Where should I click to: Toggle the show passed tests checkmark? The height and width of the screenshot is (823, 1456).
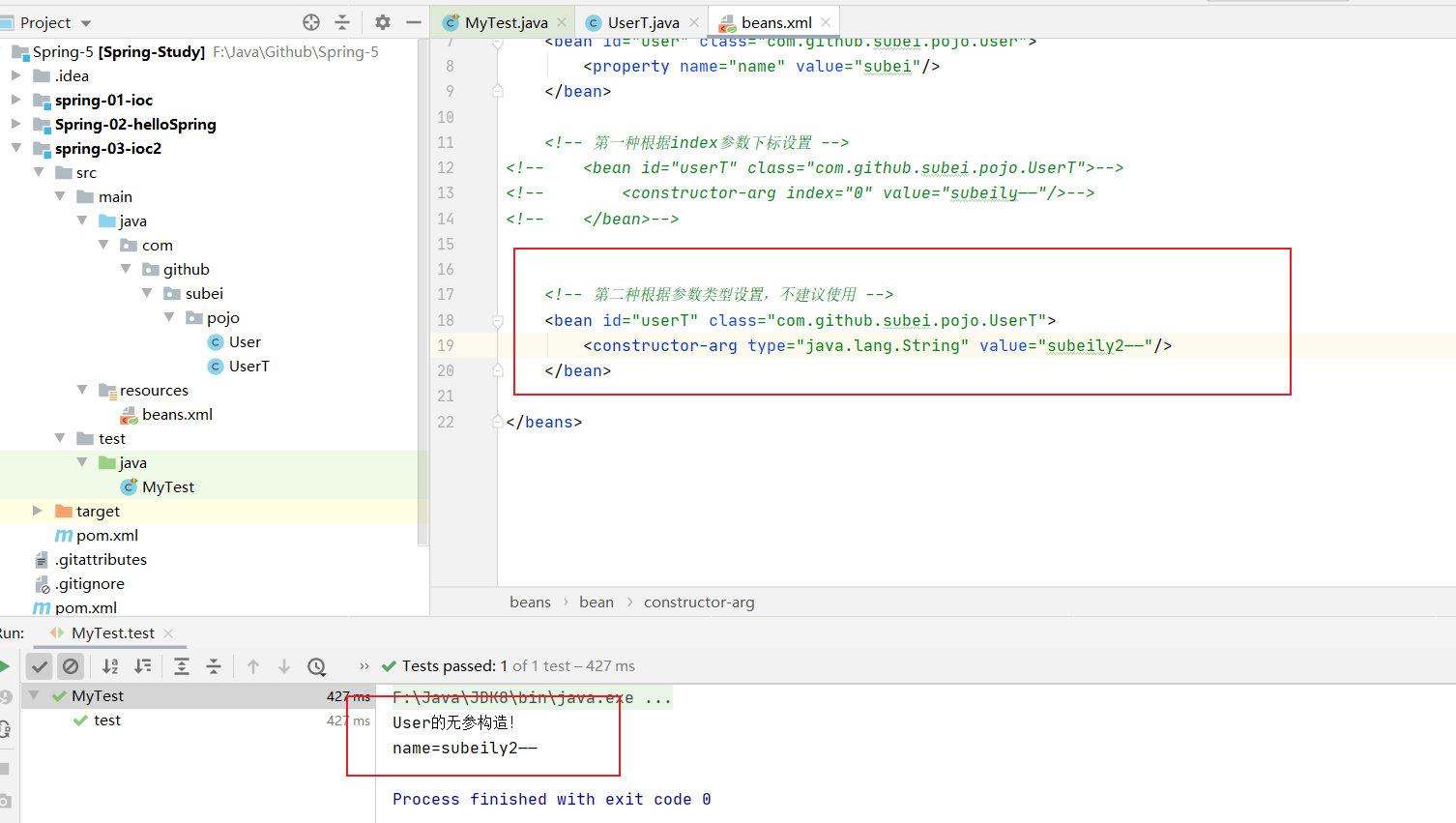[x=39, y=666]
